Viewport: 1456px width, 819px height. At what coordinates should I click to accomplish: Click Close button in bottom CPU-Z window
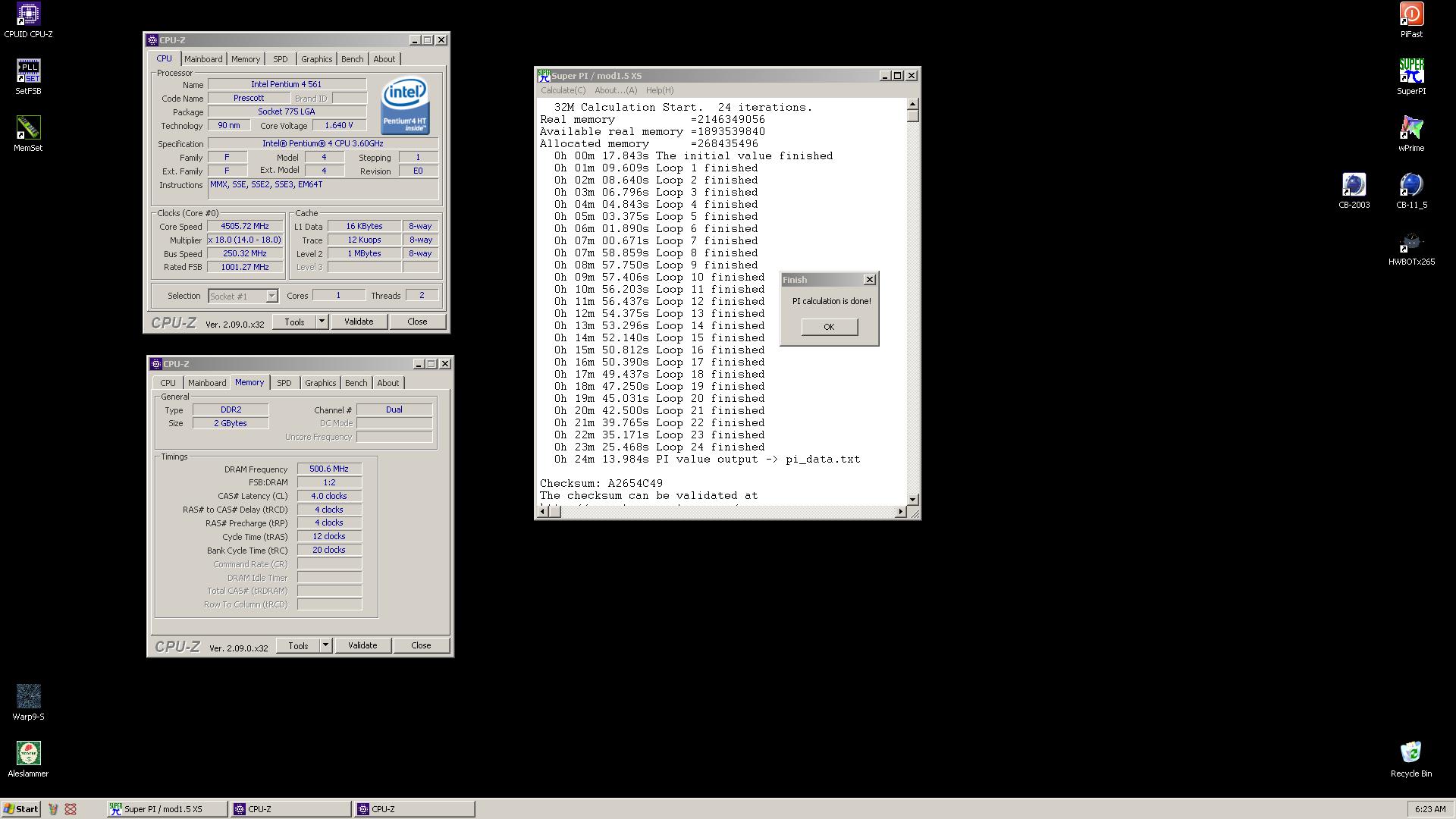[421, 645]
